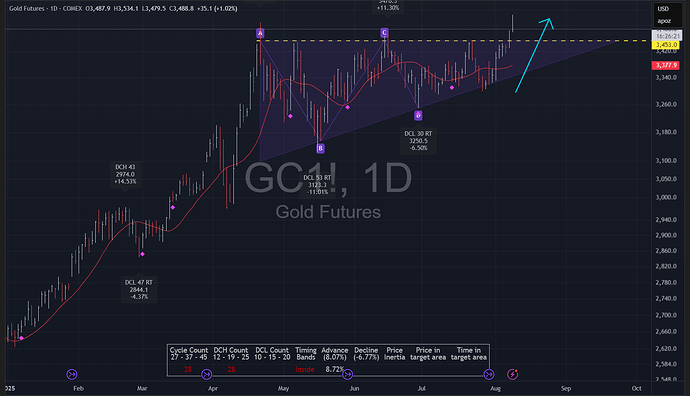
Task: Click the DCL Count 10 - 15 - 20 cell
Action: pyautogui.click(x=272, y=354)
